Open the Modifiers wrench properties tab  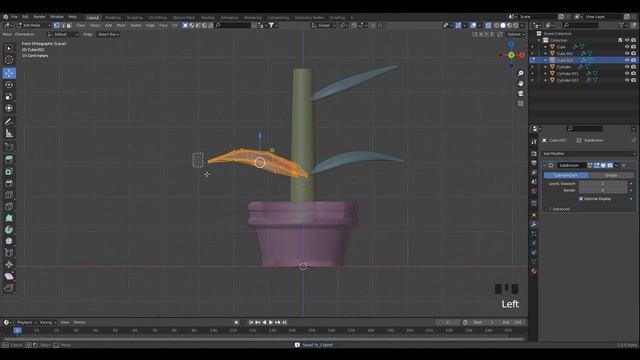[534, 224]
